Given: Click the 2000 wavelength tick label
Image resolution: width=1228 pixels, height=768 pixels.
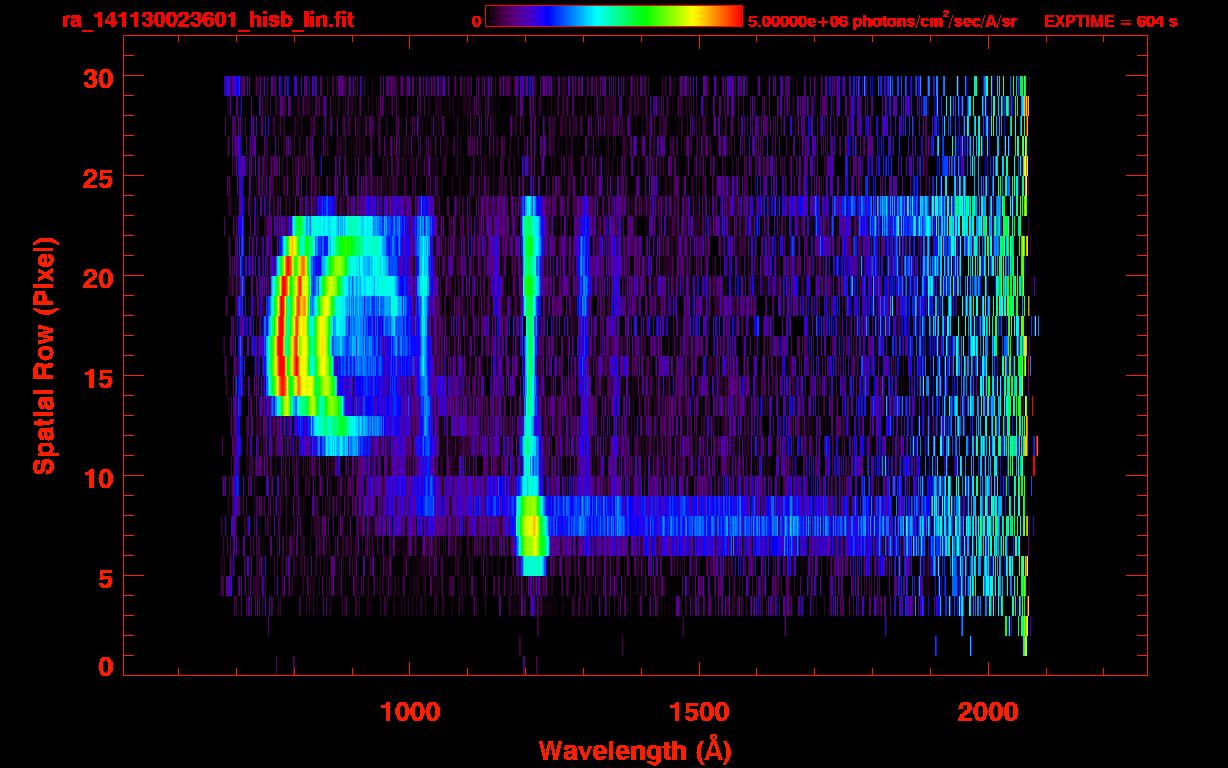Looking at the screenshot, I should (x=988, y=712).
